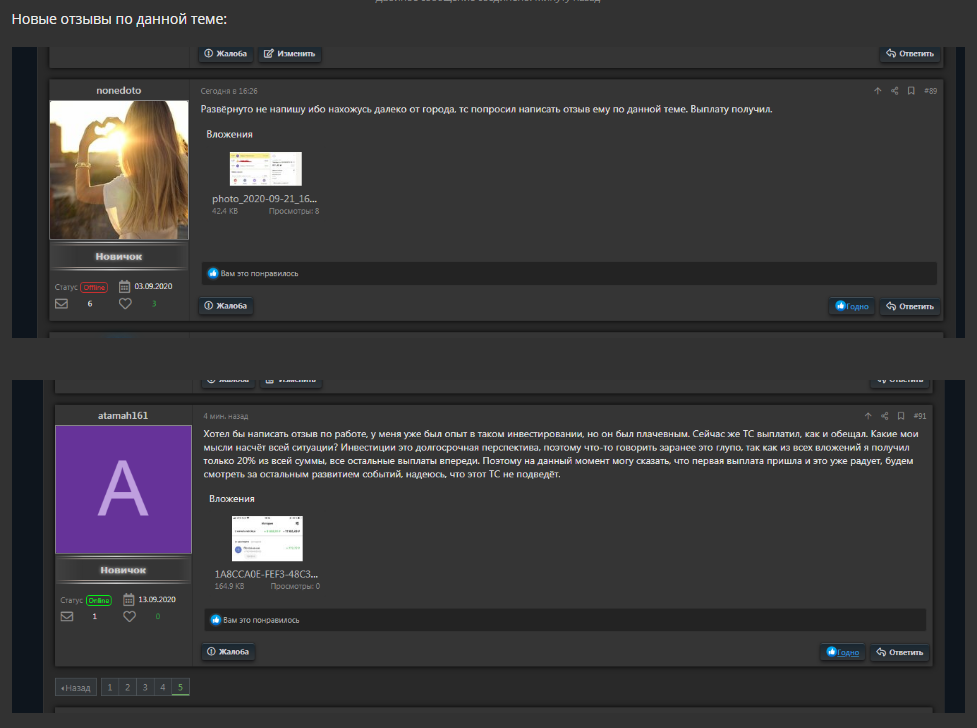Bookmark post #91 by atamah161

pyautogui.click(x=901, y=416)
